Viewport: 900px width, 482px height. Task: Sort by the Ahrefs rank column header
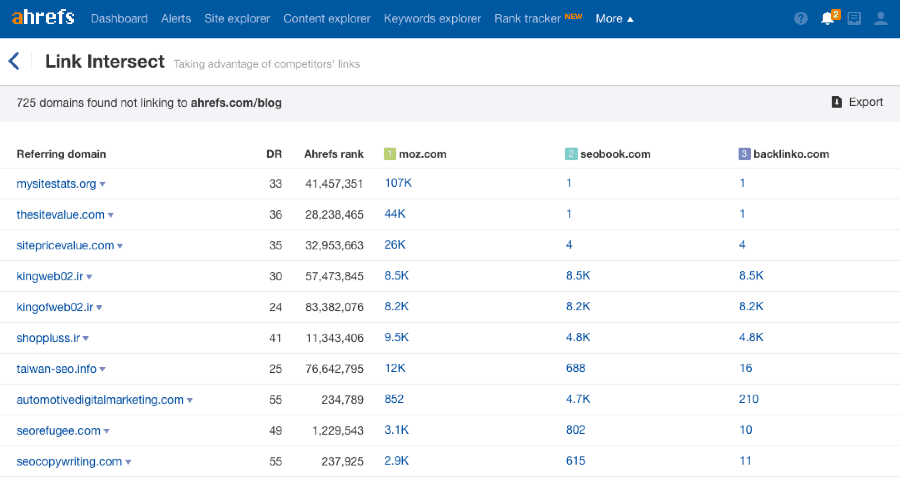(333, 154)
